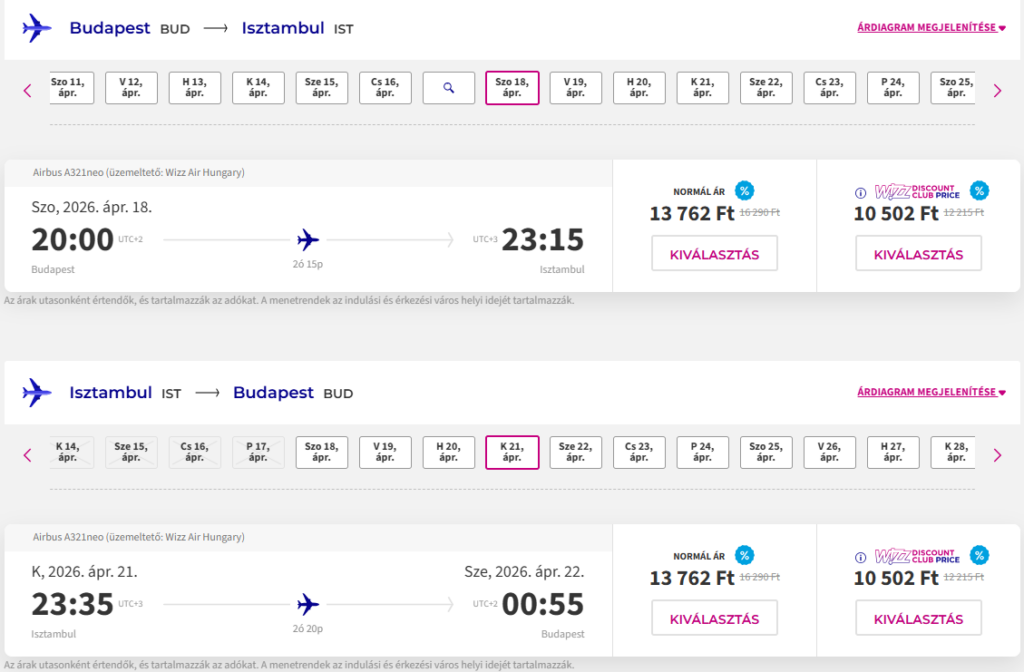1024x672 pixels.
Task: Choose outbound Discount Club price Kiválasztás
Action: point(918,254)
